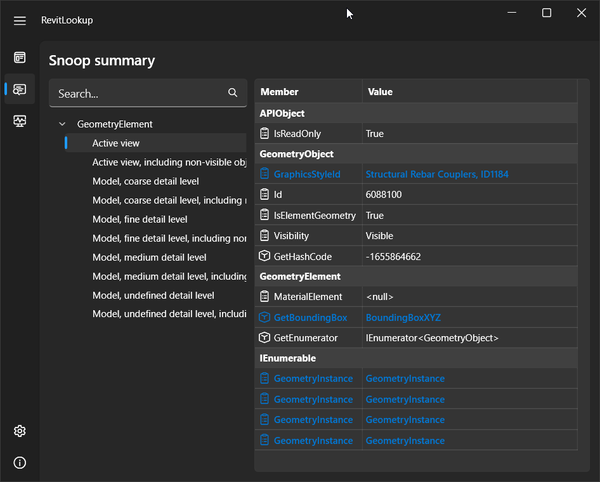The image size is (600, 482).
Task: Click the GetHashCode value -1655864662
Action: click(393, 256)
